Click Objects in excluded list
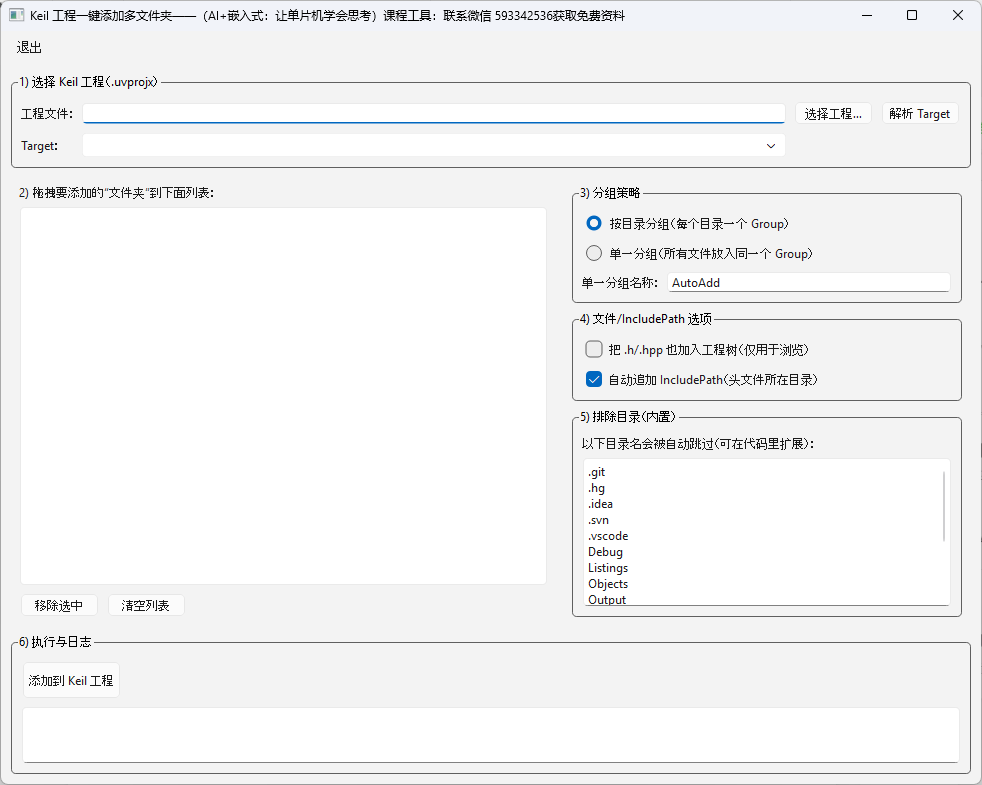Screen dimensions: 982x785 607,584
